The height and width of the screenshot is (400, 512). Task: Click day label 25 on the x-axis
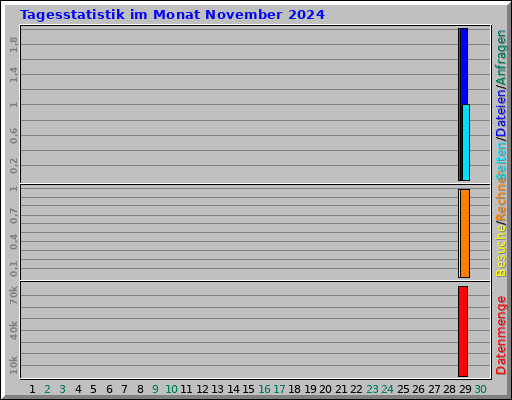click(x=403, y=389)
